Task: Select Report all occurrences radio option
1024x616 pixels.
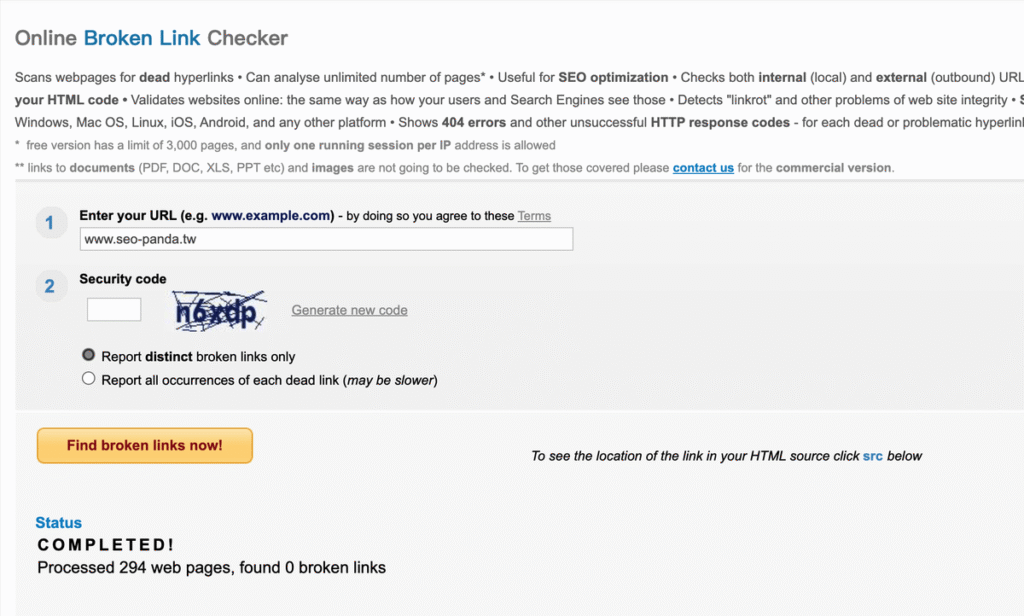Action: point(88,378)
